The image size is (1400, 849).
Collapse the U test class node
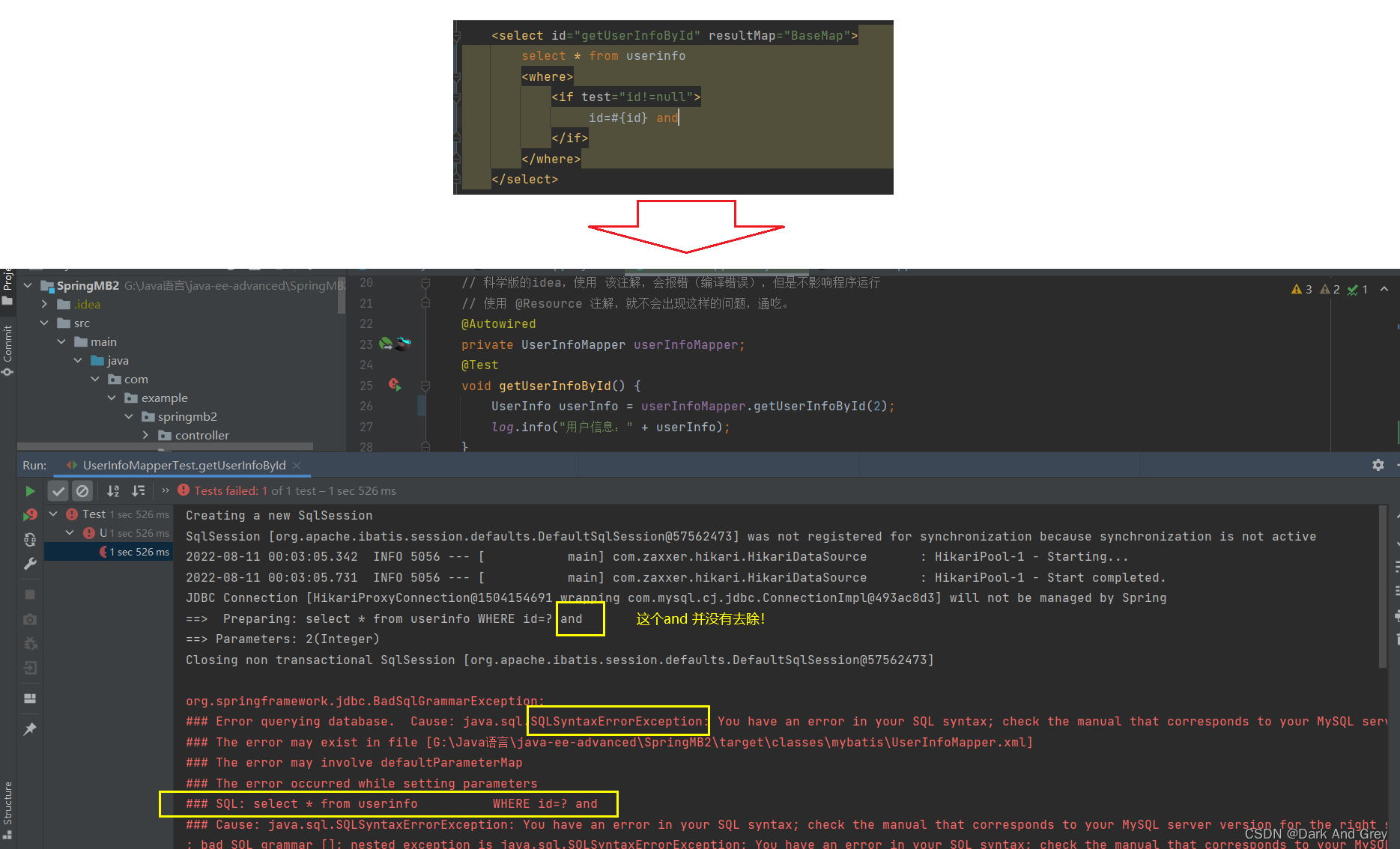70,532
